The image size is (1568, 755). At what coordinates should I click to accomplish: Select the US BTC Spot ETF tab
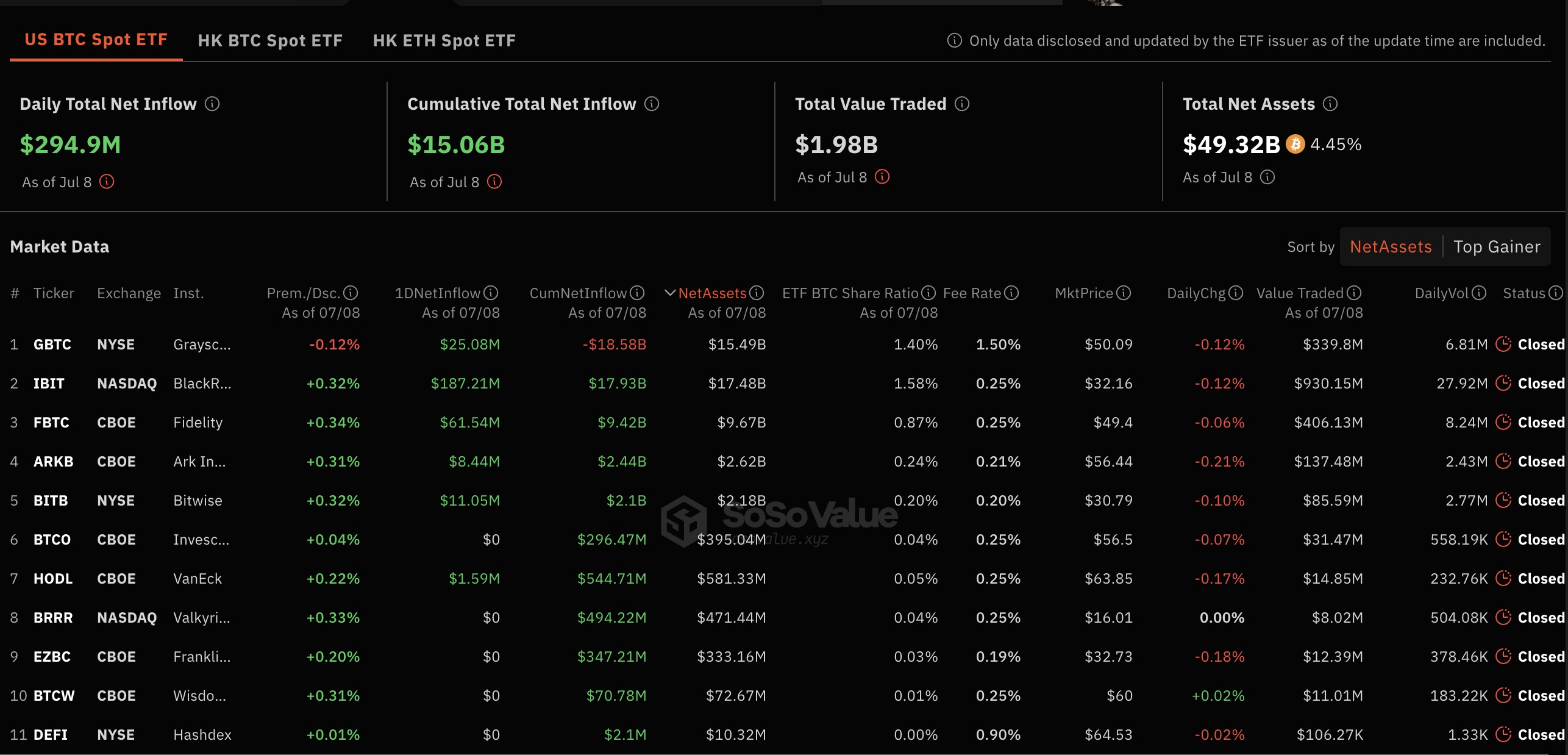[96, 40]
